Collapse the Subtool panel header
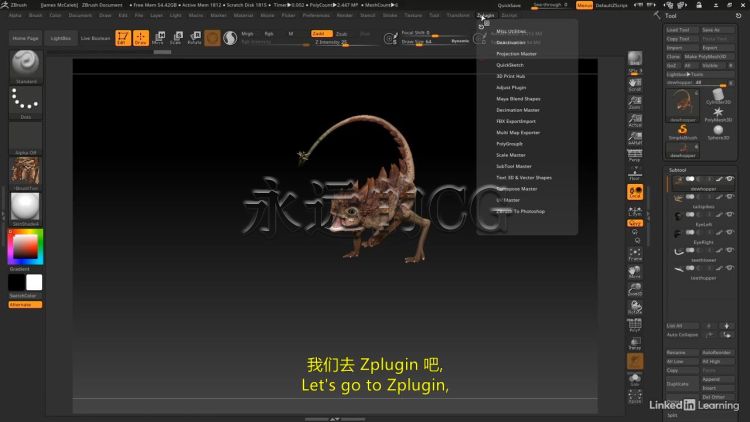 pos(677,170)
